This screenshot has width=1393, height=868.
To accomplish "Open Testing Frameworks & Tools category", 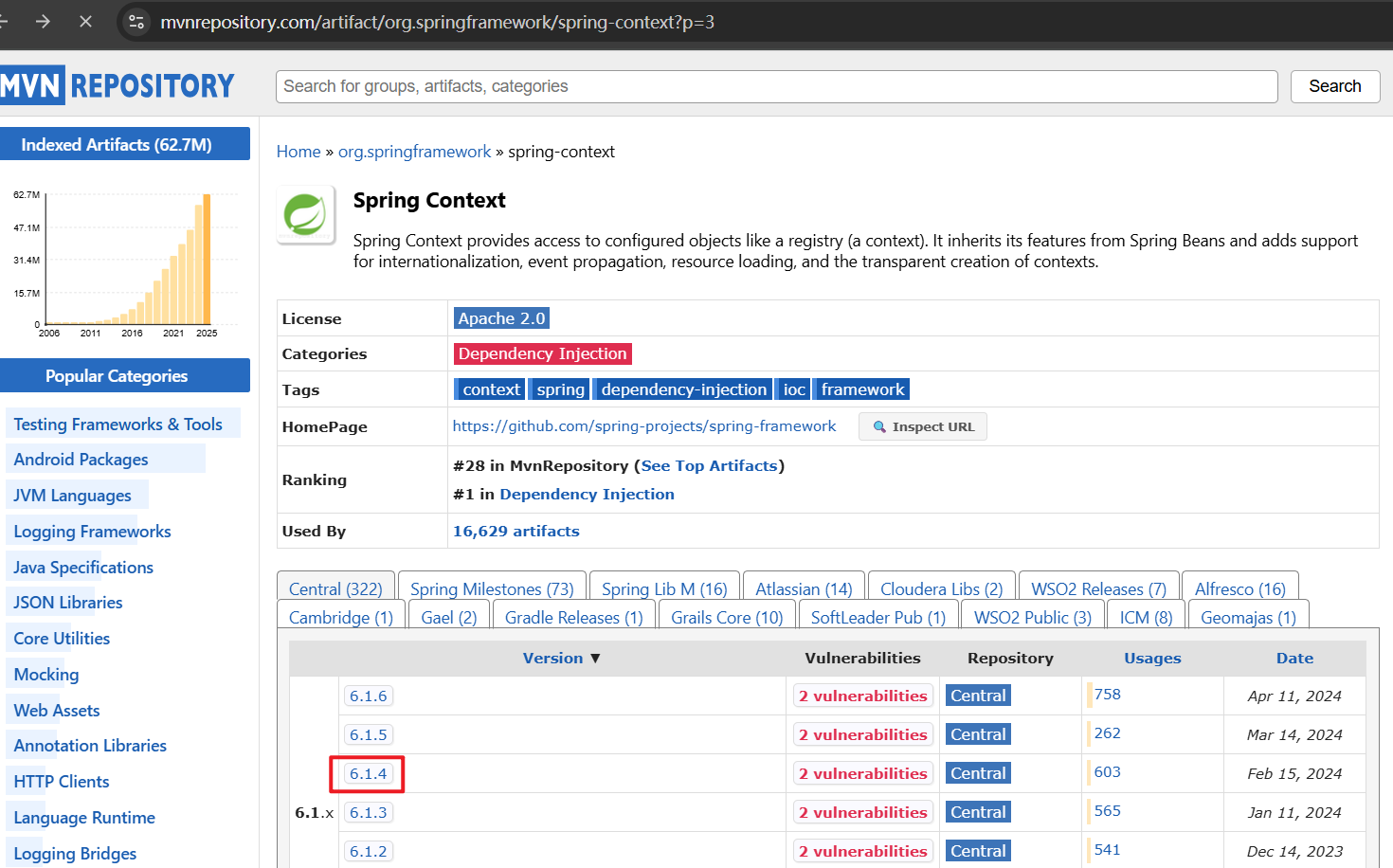I will (118, 425).
